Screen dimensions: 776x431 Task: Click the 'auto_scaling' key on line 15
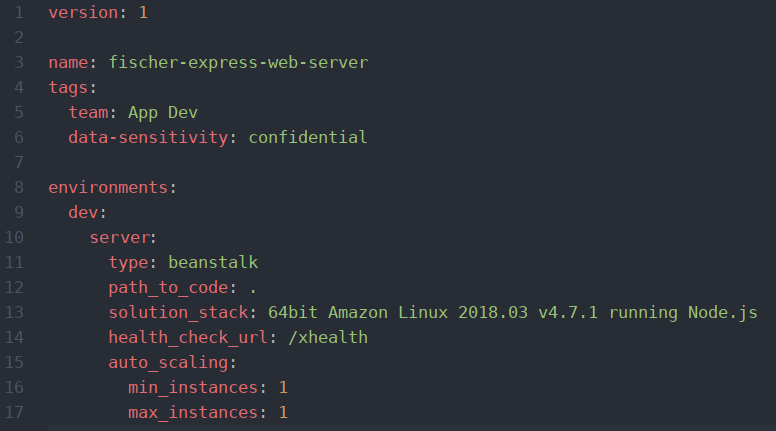point(168,362)
